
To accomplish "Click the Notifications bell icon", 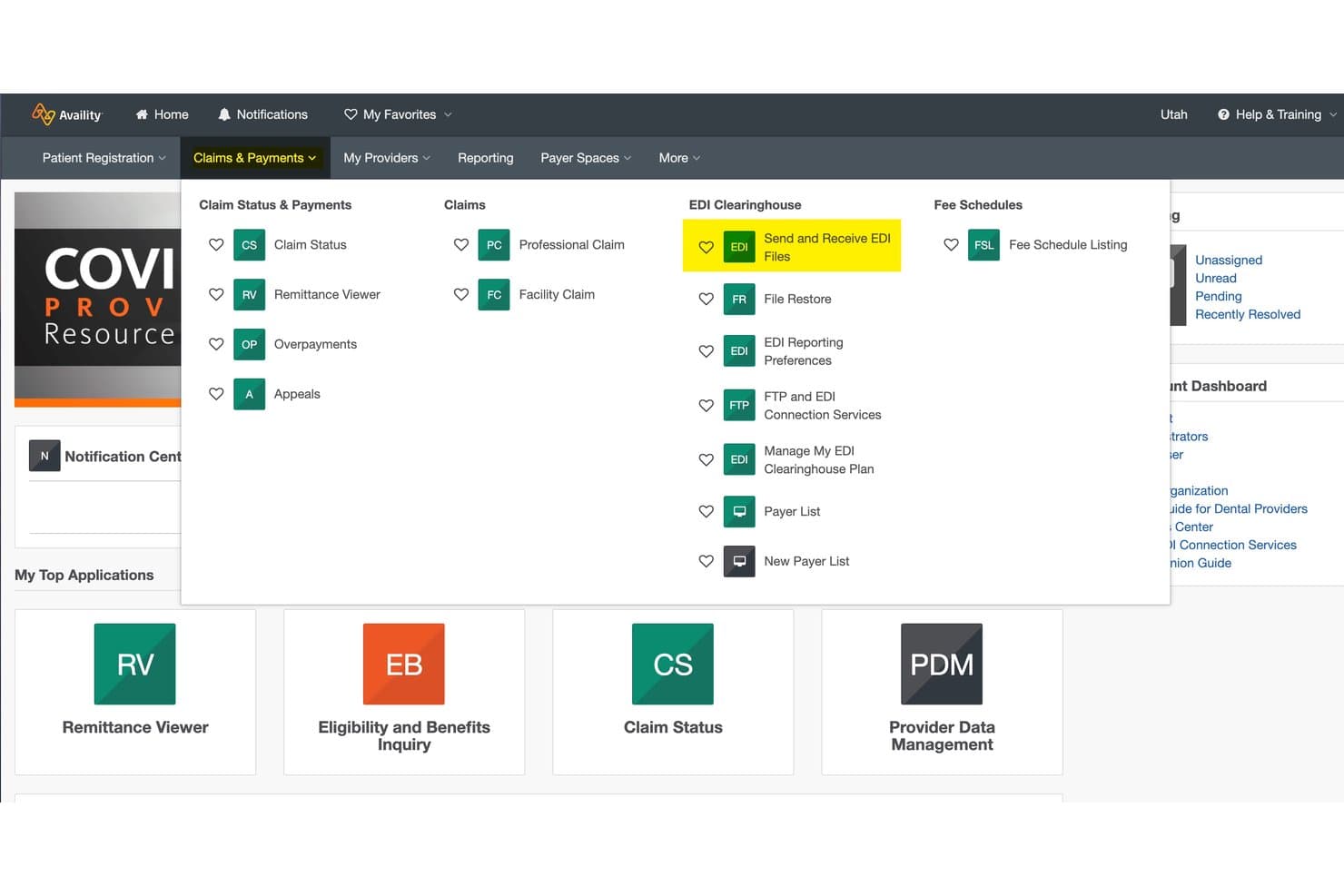I will [224, 114].
